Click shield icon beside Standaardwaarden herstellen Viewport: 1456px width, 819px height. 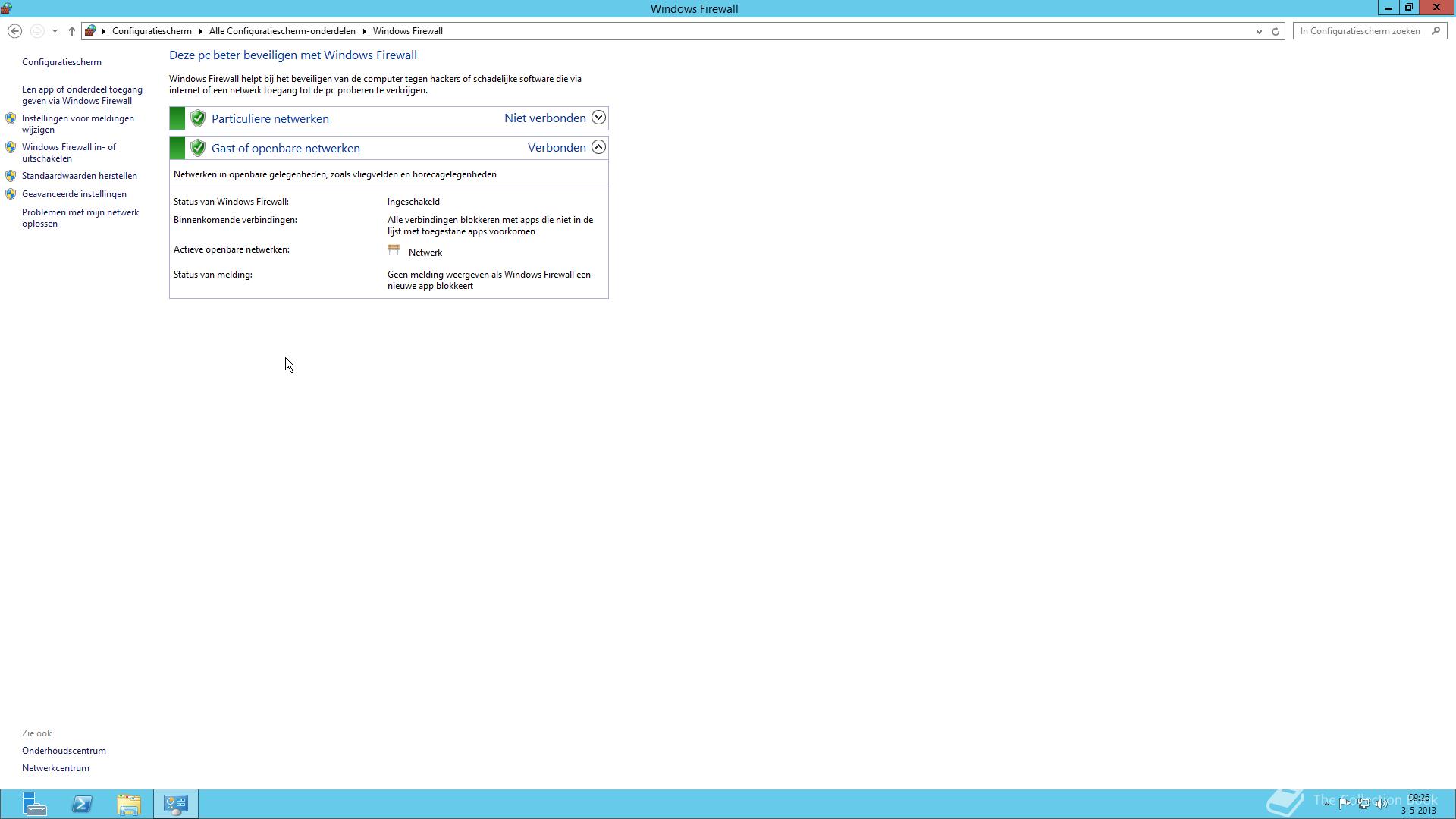11,176
